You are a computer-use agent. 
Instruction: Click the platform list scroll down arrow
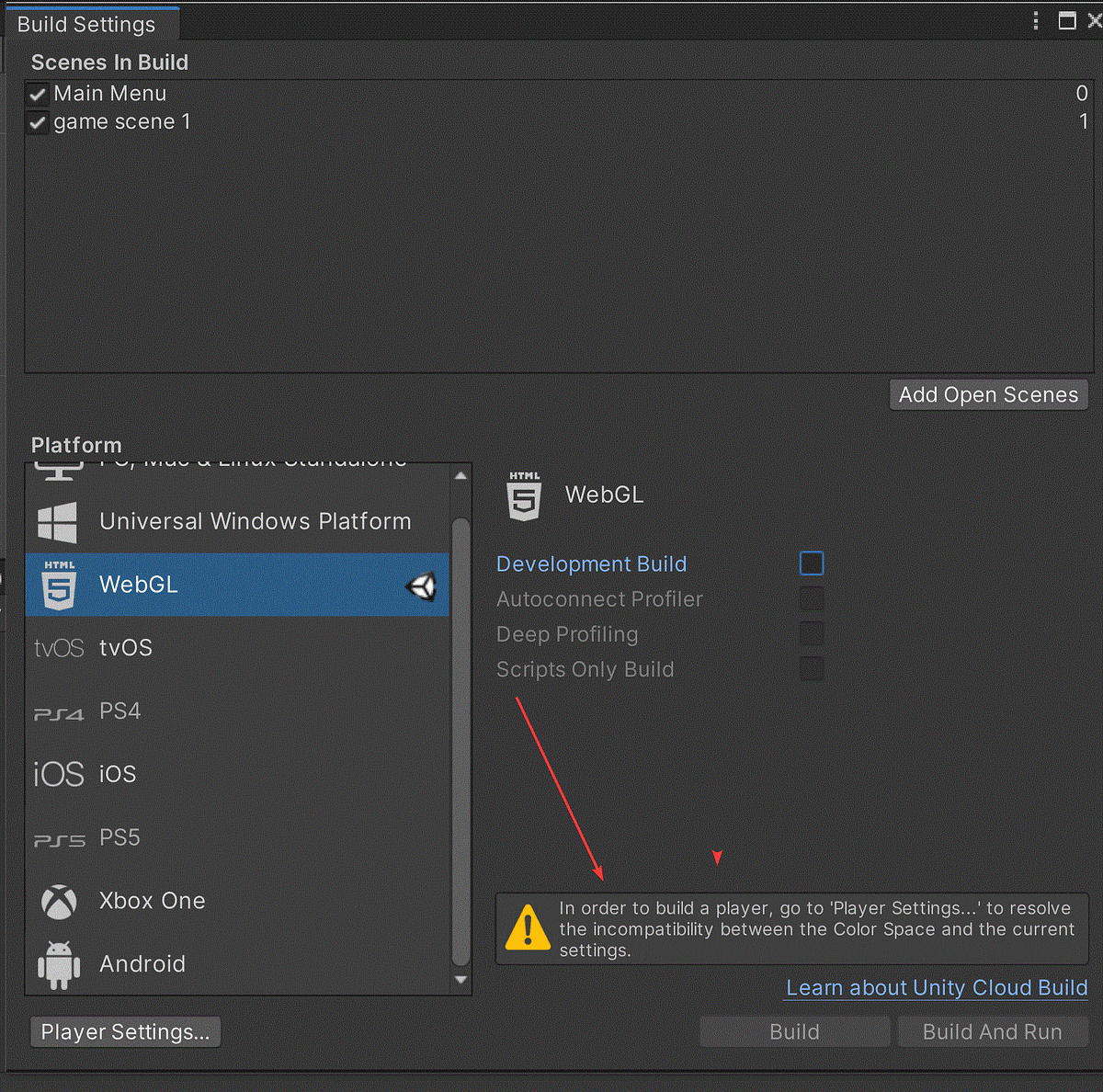click(x=461, y=980)
